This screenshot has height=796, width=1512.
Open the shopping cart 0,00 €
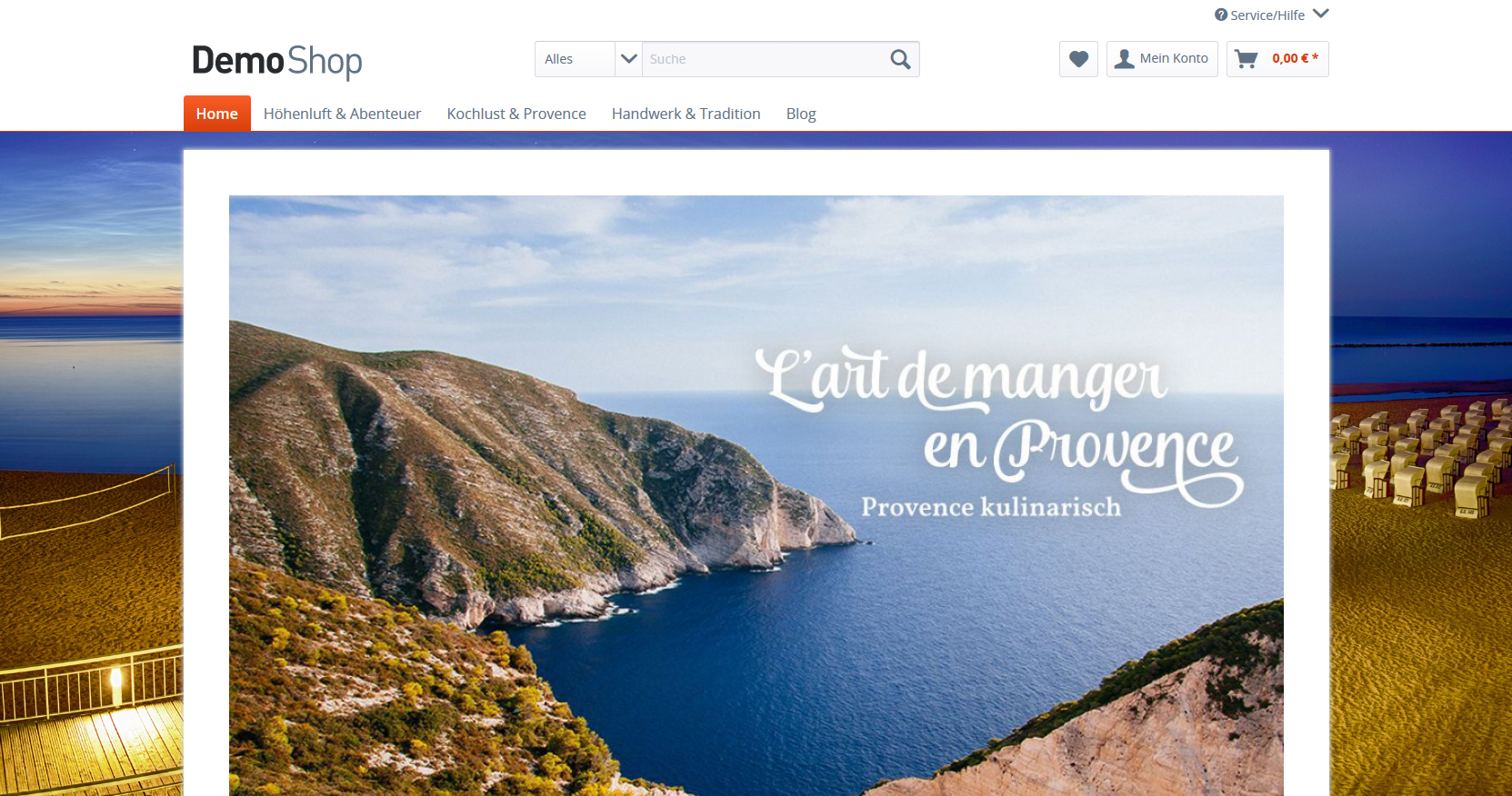[1277, 59]
